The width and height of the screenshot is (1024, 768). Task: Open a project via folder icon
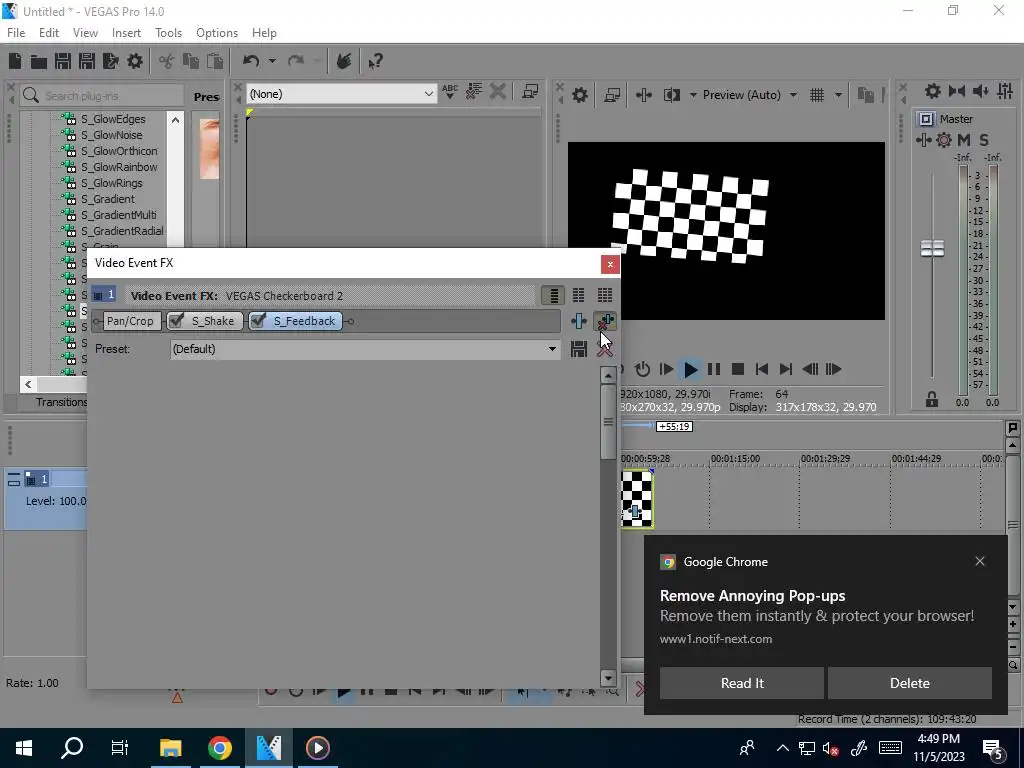(x=39, y=61)
